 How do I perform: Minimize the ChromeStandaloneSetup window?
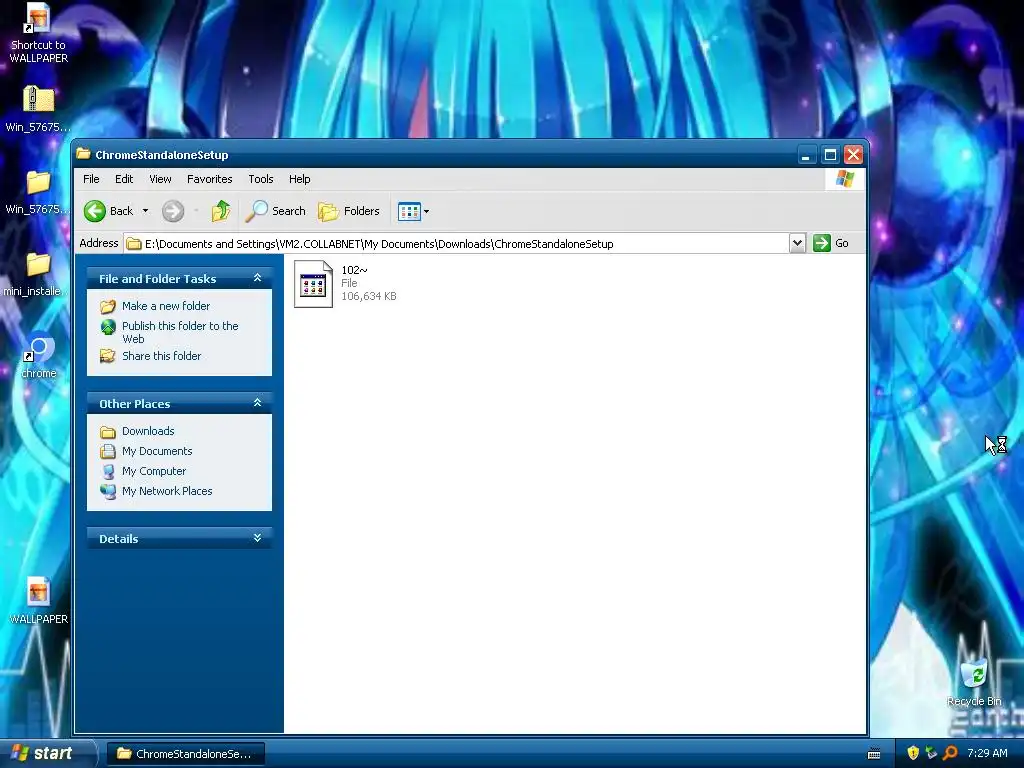point(807,155)
